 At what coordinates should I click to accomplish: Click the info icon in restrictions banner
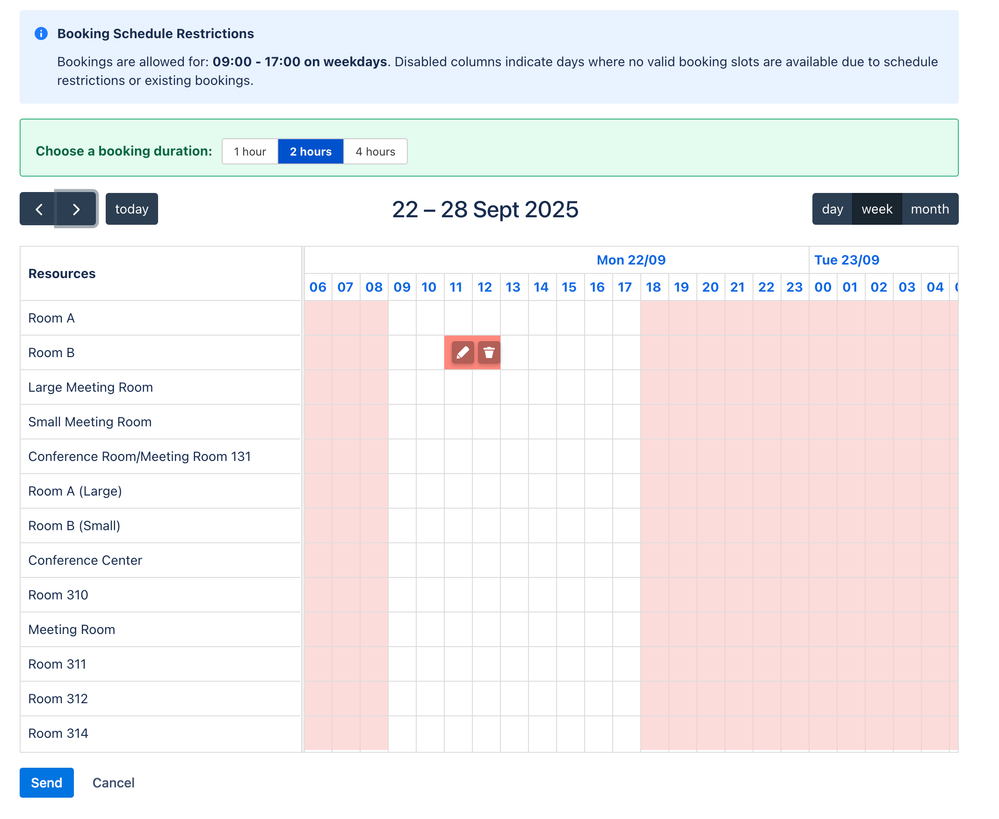[40, 33]
